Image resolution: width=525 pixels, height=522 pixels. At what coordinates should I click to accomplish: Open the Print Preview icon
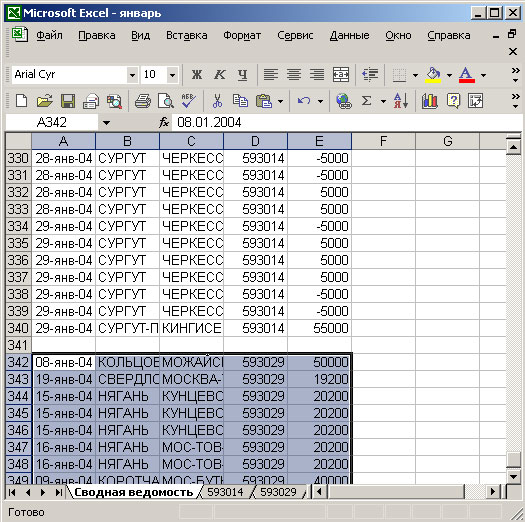[x=166, y=101]
